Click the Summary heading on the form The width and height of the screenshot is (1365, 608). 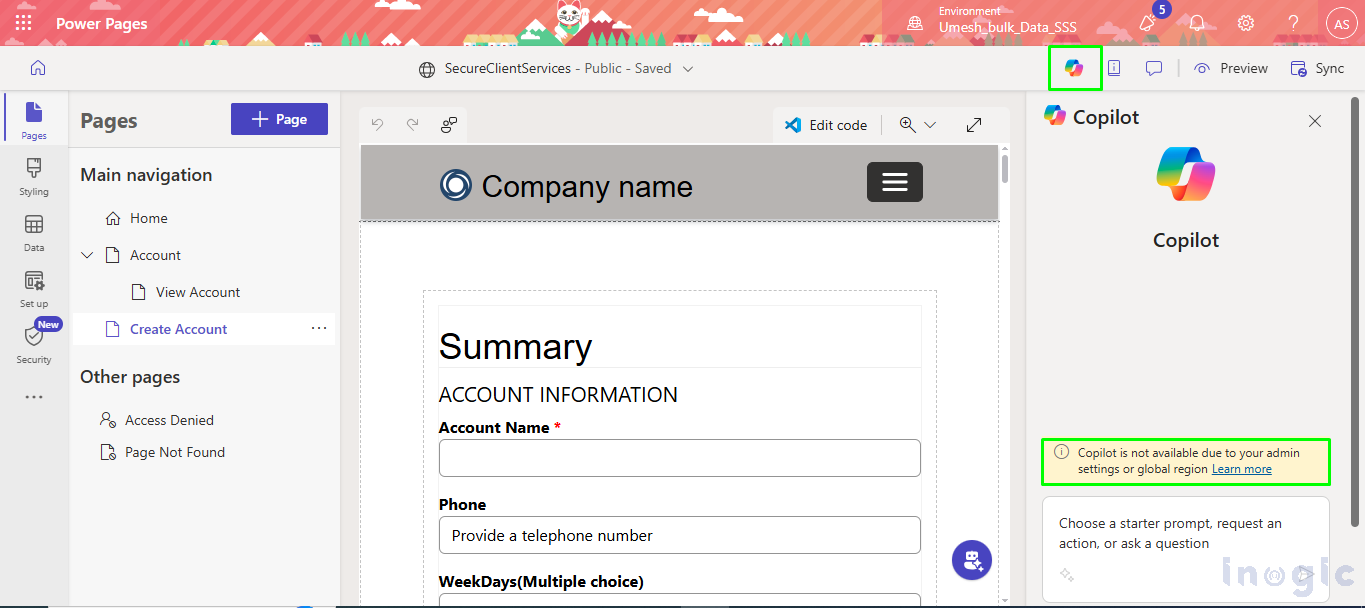click(x=516, y=346)
